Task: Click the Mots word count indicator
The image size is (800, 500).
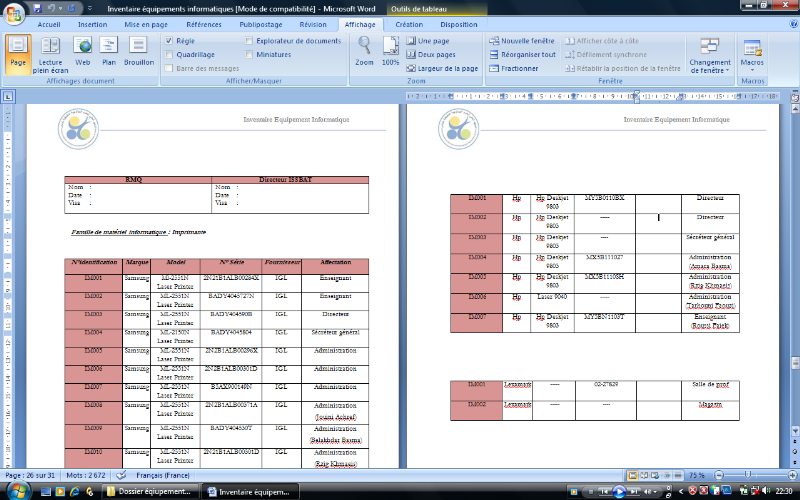Action: pos(86,475)
